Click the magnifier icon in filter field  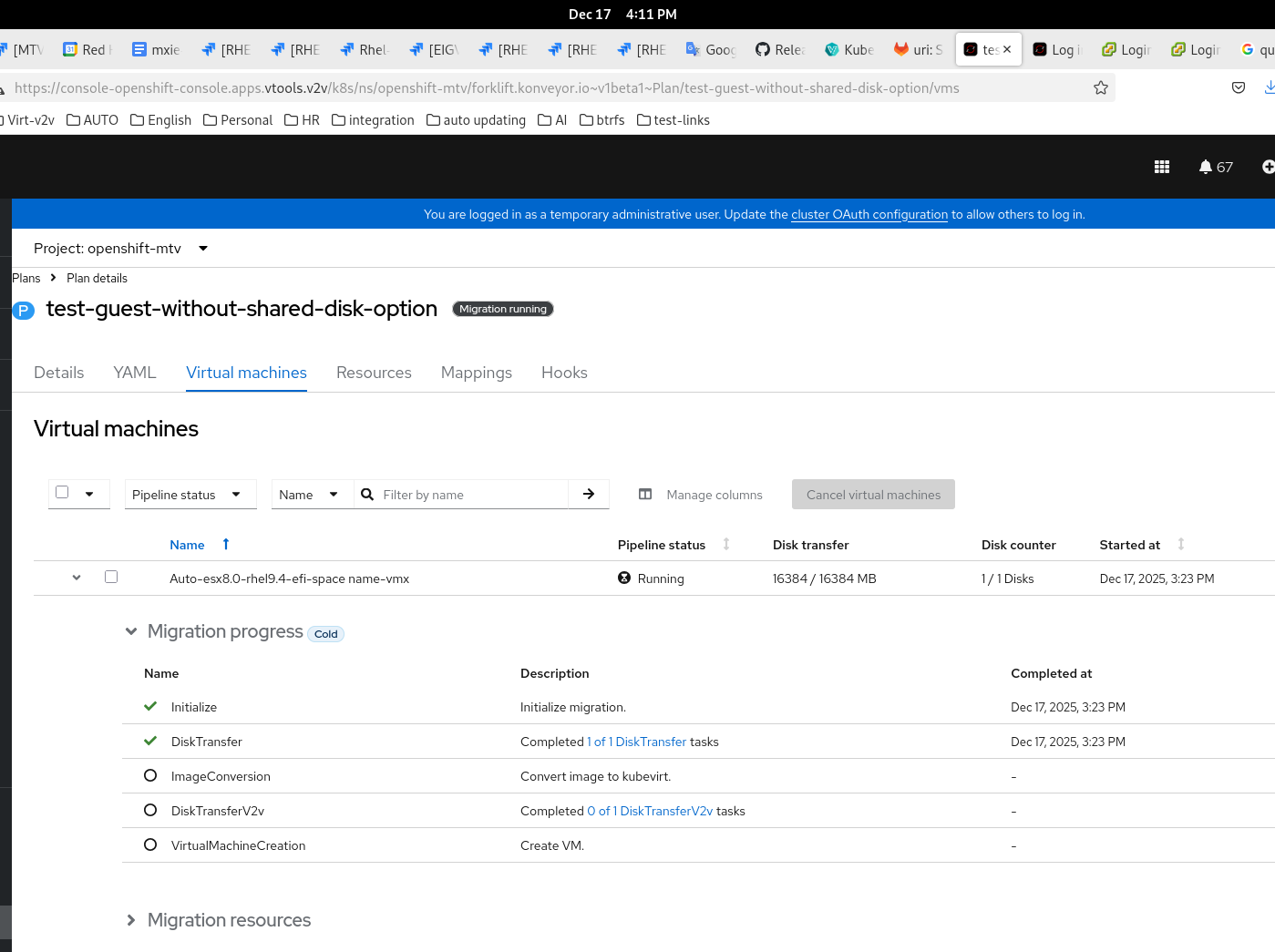[367, 494]
